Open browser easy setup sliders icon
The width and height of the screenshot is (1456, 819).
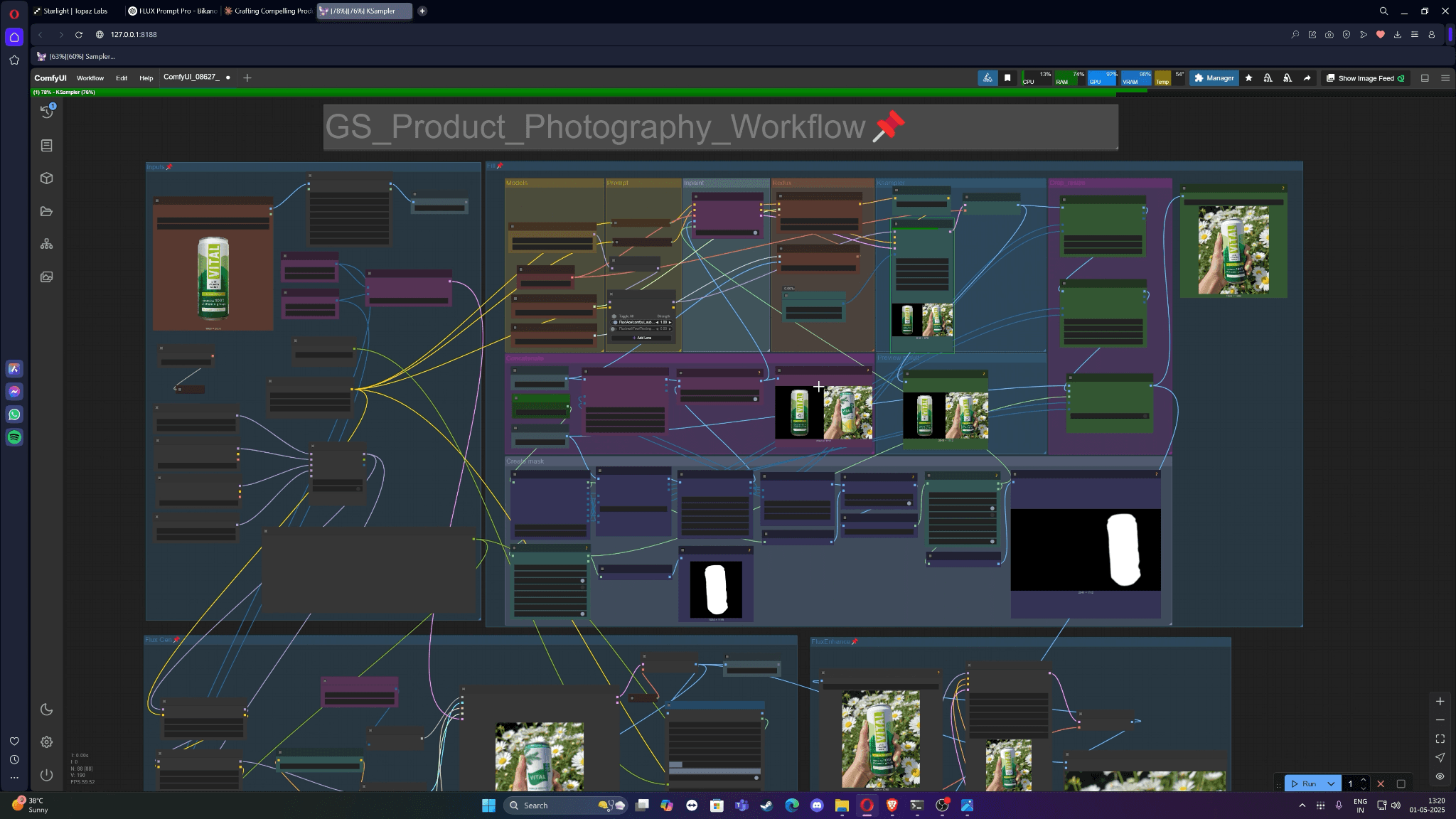[1415, 34]
